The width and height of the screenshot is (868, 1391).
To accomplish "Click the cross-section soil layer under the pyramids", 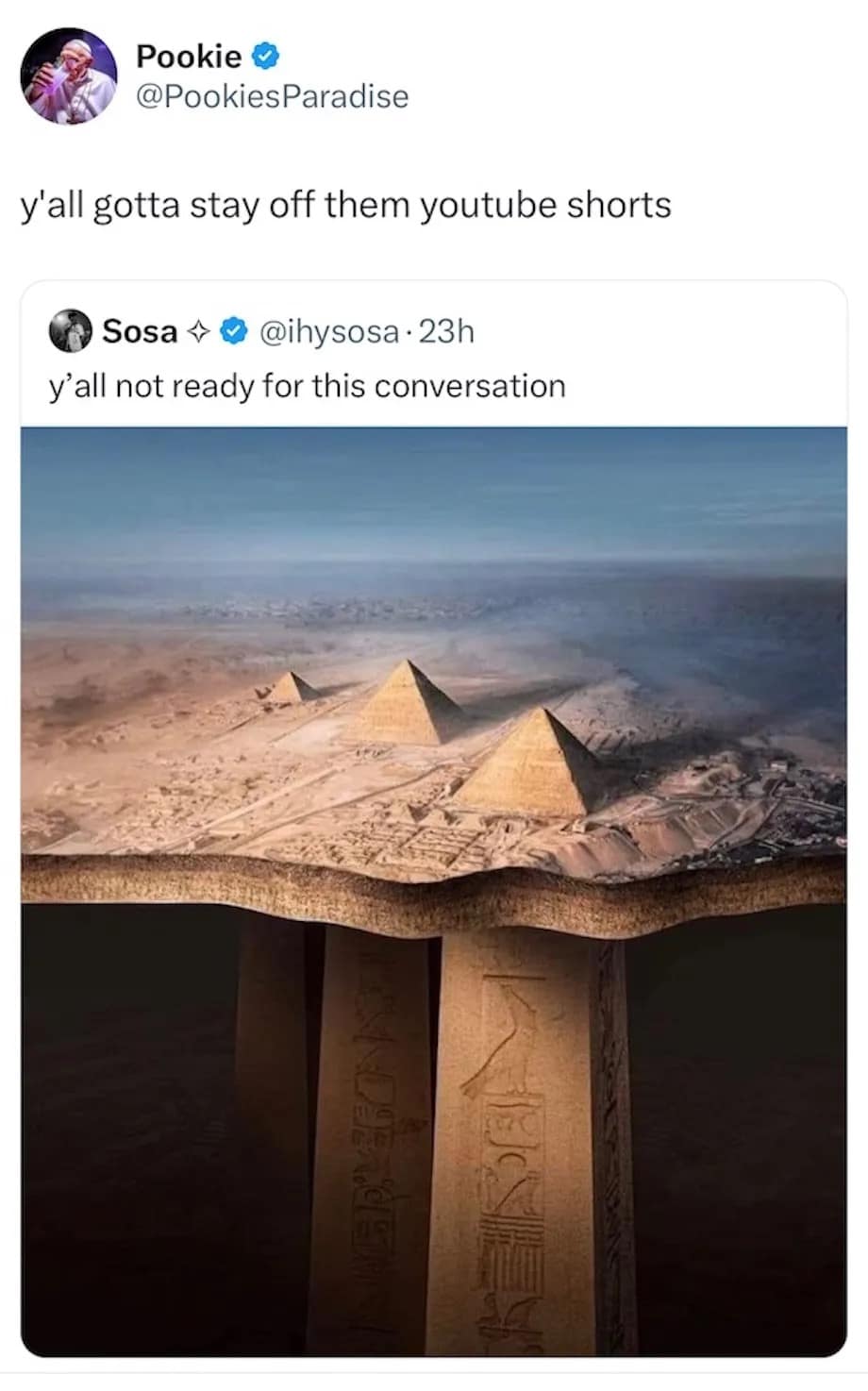I will pos(434,895).
